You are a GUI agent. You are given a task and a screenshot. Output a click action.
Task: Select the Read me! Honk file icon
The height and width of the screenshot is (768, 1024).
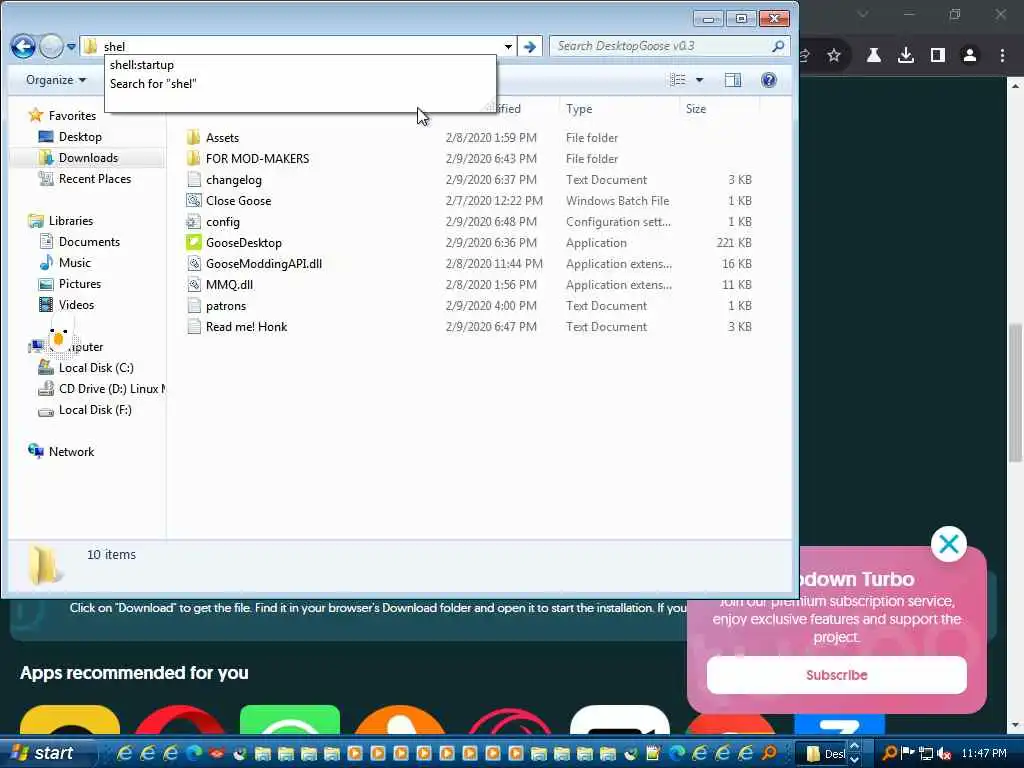[x=193, y=326]
